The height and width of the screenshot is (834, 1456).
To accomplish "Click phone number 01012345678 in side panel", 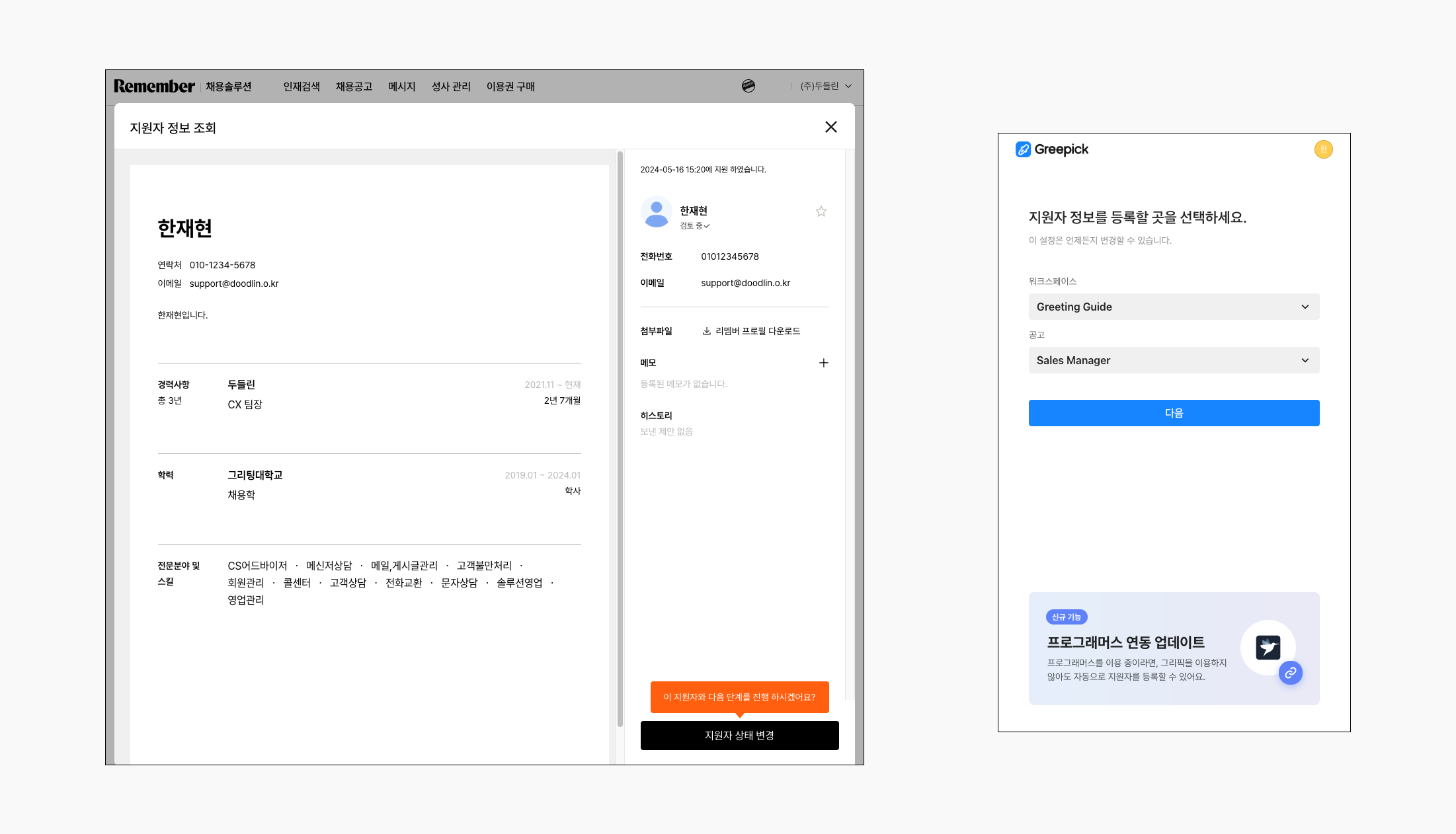I will click(x=730, y=256).
